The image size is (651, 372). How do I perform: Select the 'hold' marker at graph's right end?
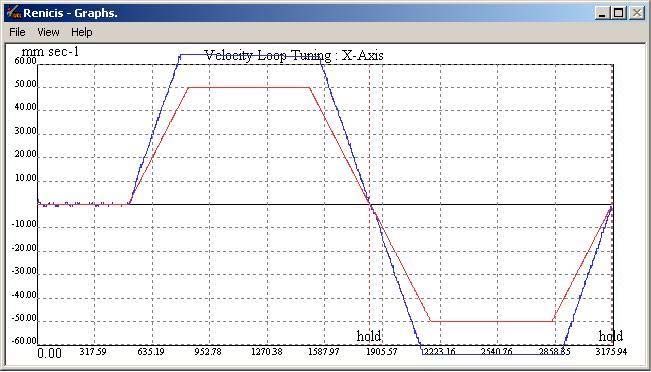(610, 336)
